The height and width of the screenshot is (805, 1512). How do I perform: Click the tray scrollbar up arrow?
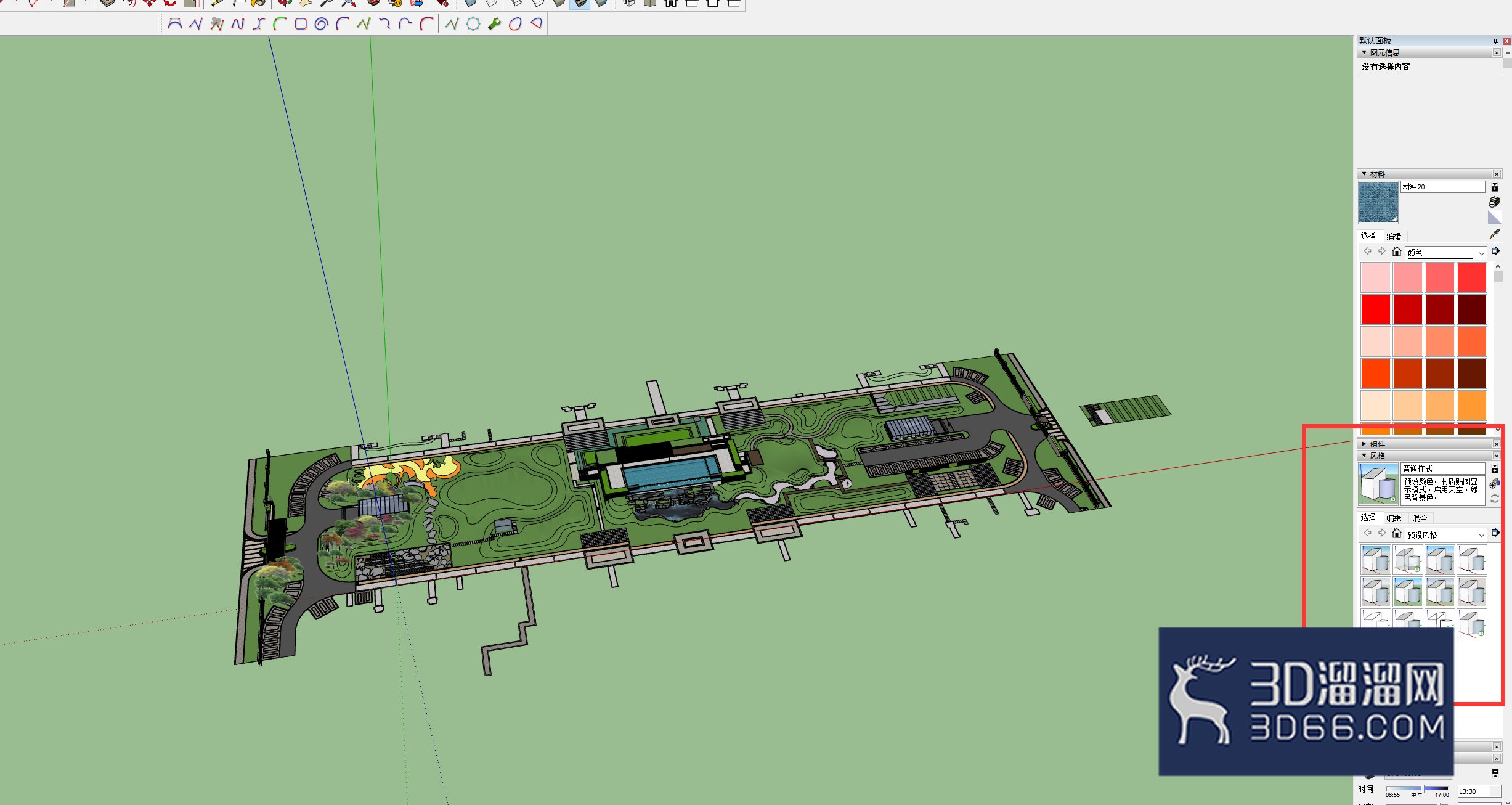[1507, 53]
